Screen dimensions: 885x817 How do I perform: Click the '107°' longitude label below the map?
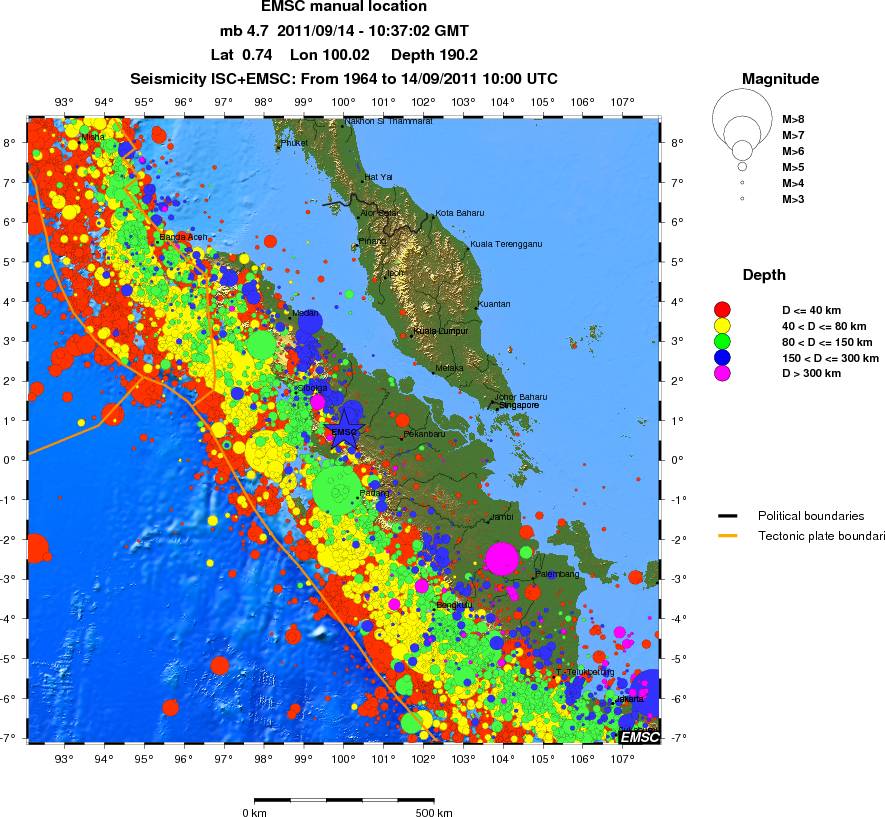pos(622,758)
